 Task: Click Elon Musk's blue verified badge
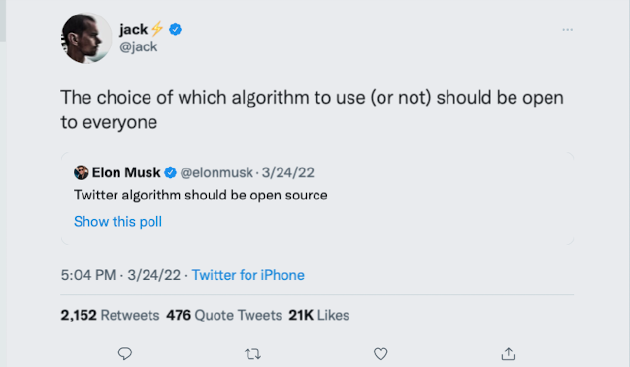tap(170, 172)
